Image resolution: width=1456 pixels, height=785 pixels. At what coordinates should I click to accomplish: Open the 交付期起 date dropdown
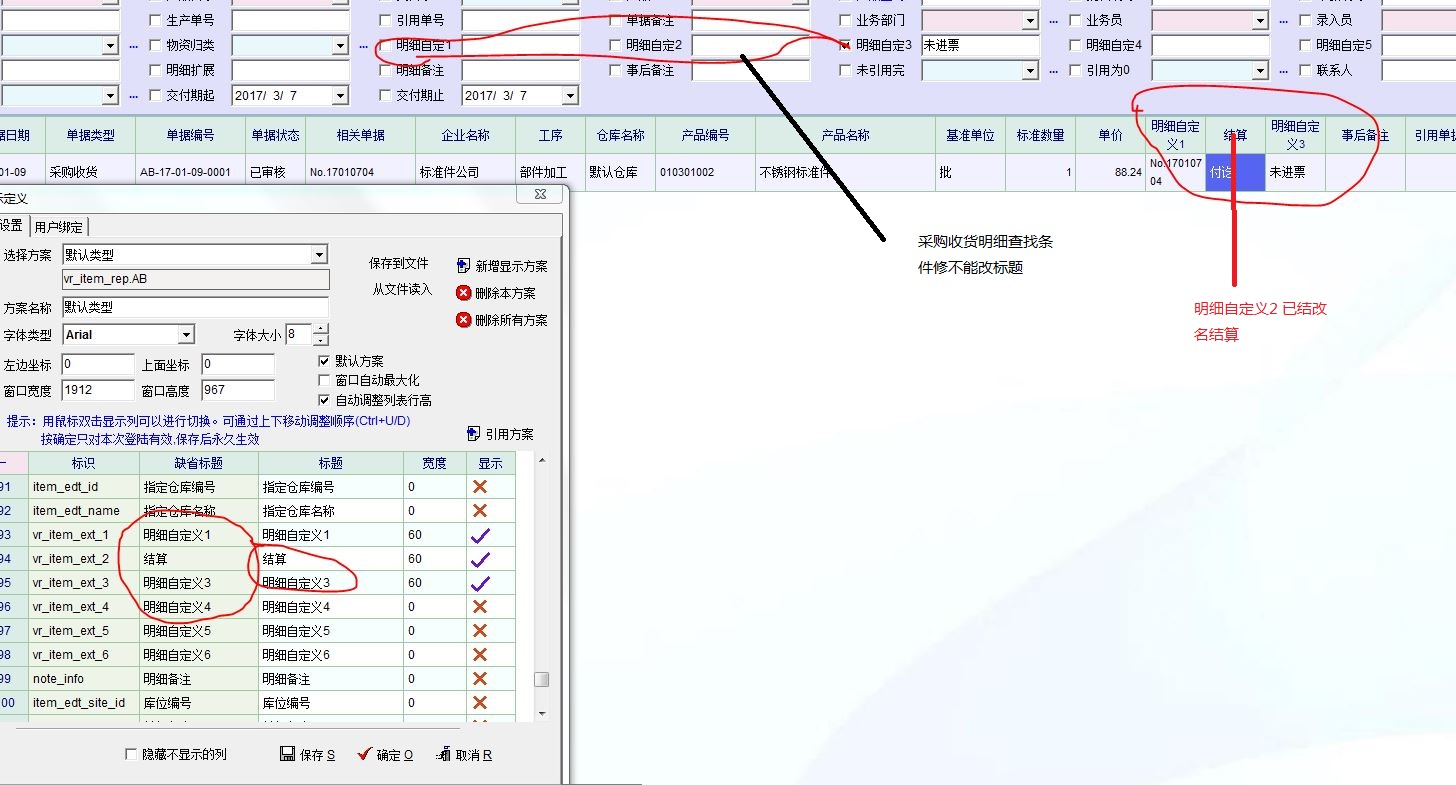(x=340, y=96)
